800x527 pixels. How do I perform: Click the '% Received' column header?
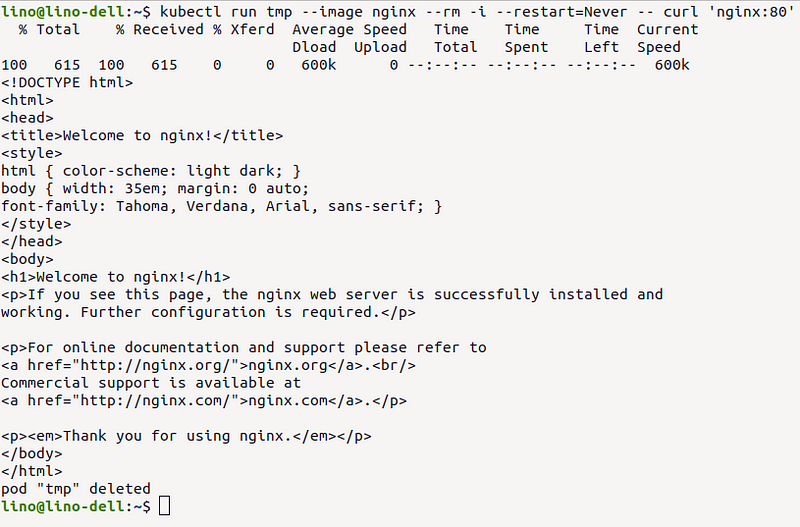(x=159, y=30)
